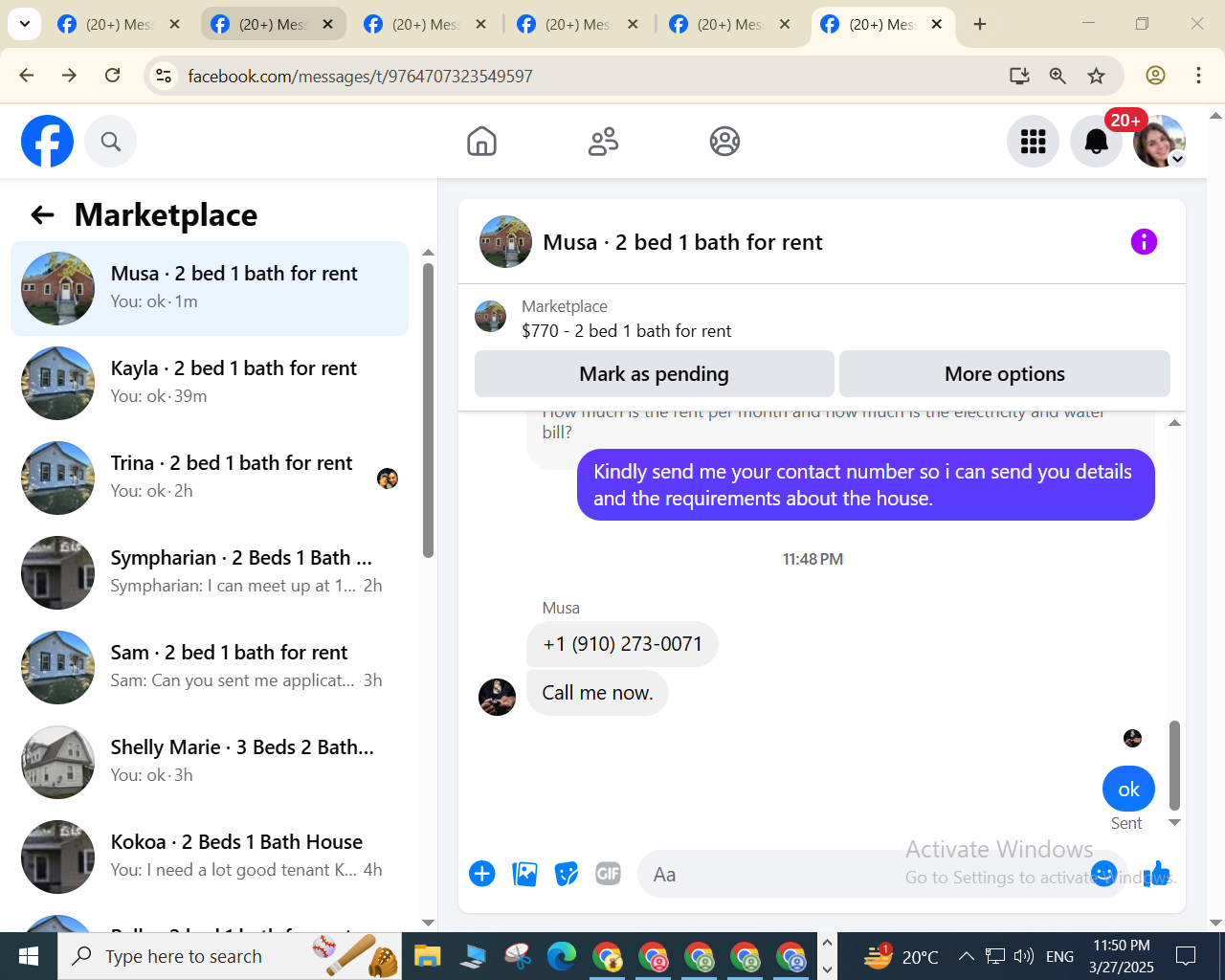Click the chat list vertical scrollbar

click(x=428, y=412)
